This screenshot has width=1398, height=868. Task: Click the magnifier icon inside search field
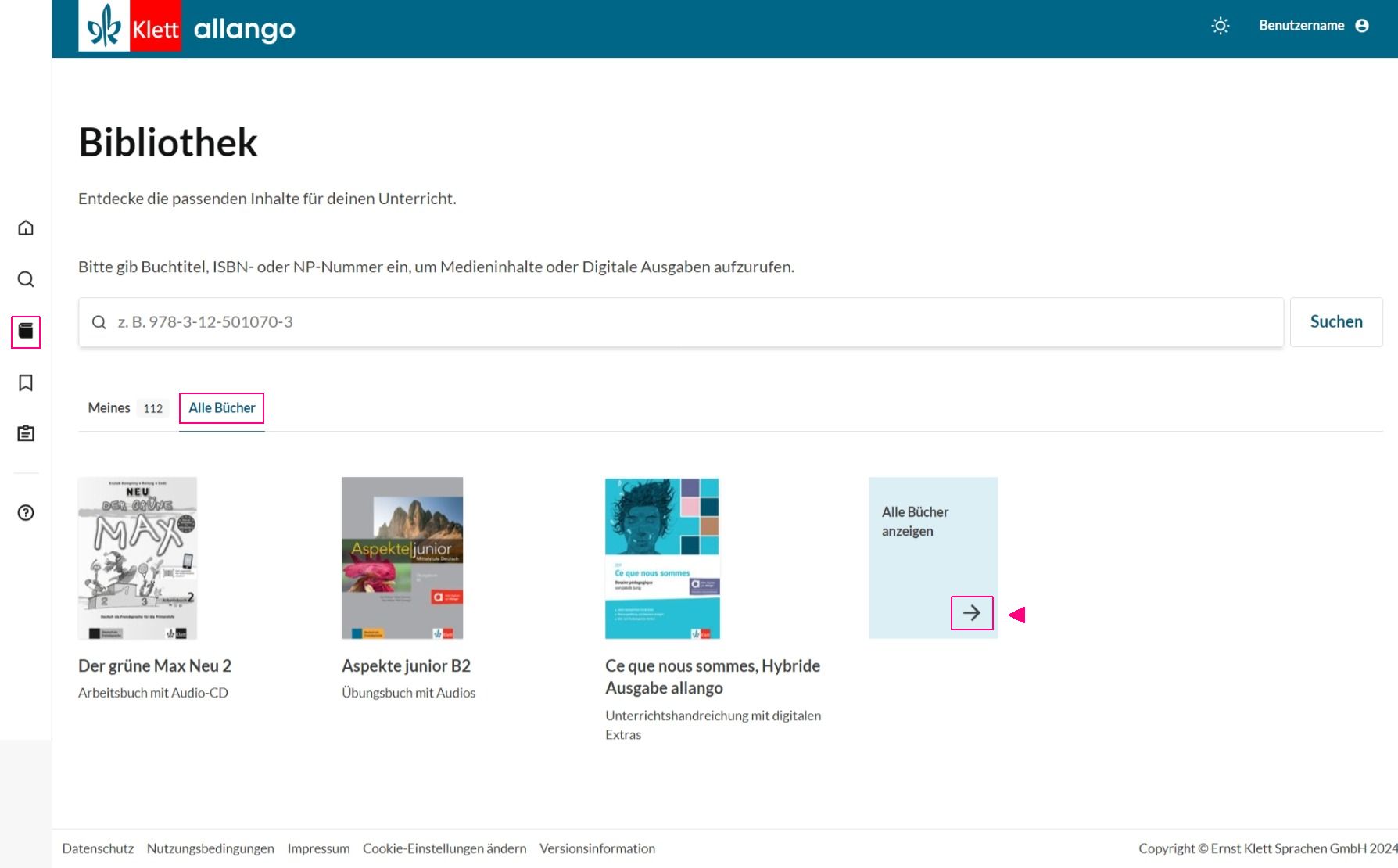[99, 322]
